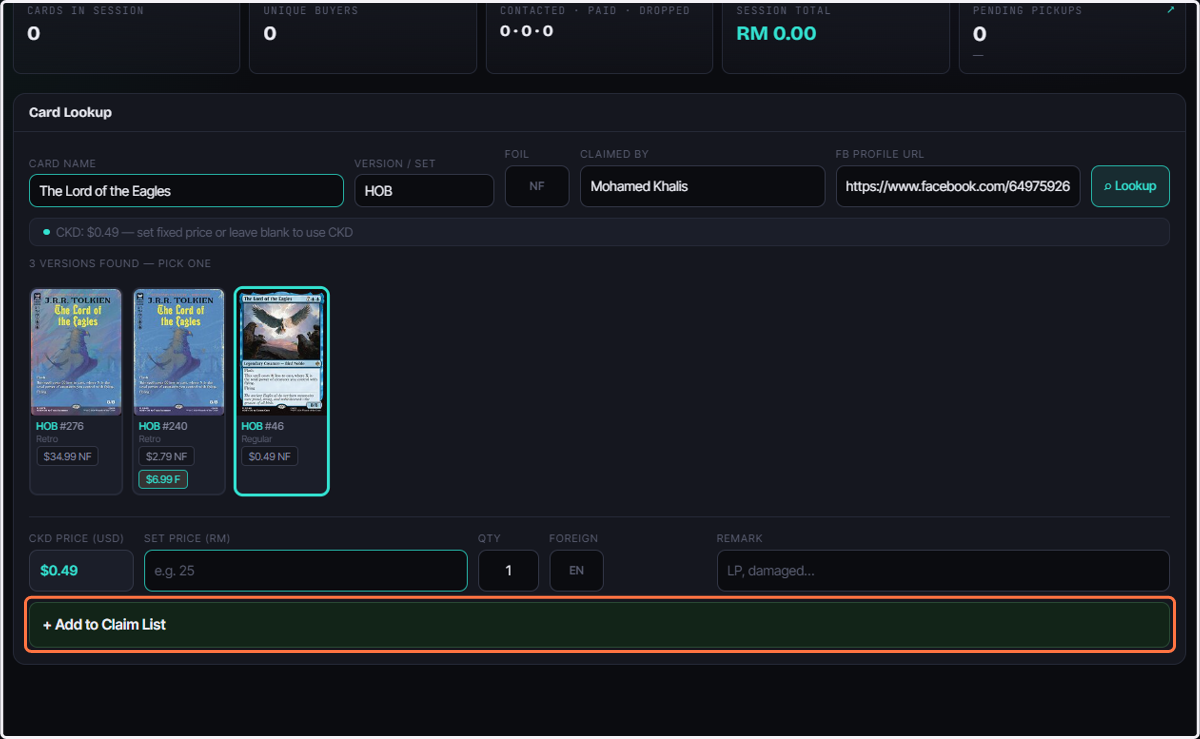Click into the Remark field

(x=943, y=570)
